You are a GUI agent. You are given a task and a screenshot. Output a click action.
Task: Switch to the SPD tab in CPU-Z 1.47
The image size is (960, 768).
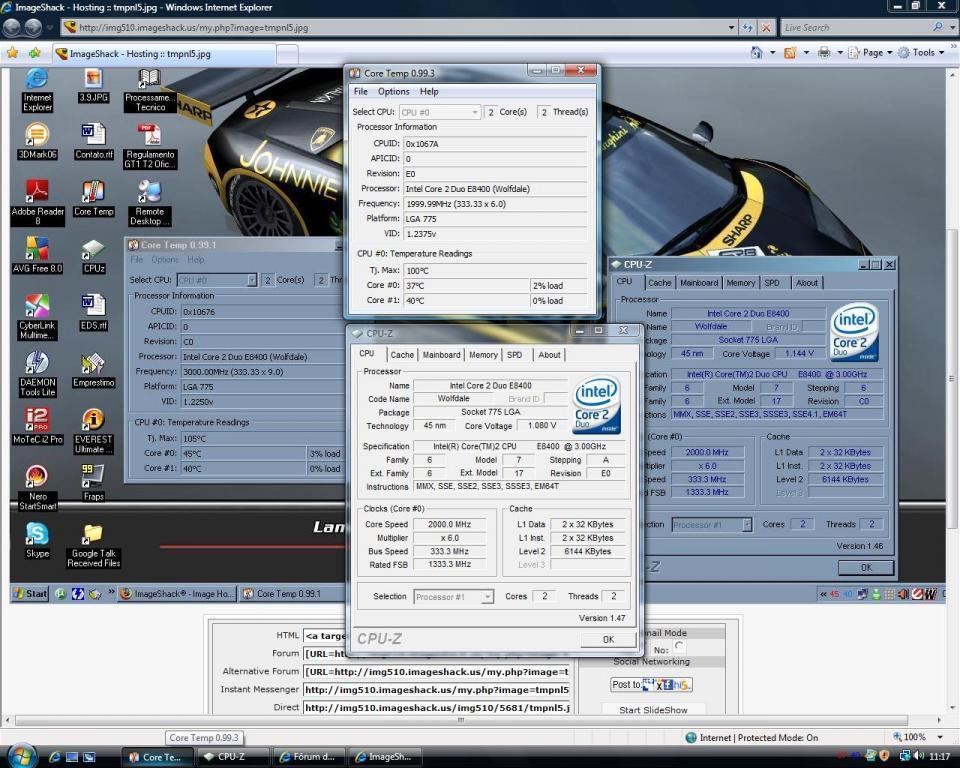(x=514, y=355)
